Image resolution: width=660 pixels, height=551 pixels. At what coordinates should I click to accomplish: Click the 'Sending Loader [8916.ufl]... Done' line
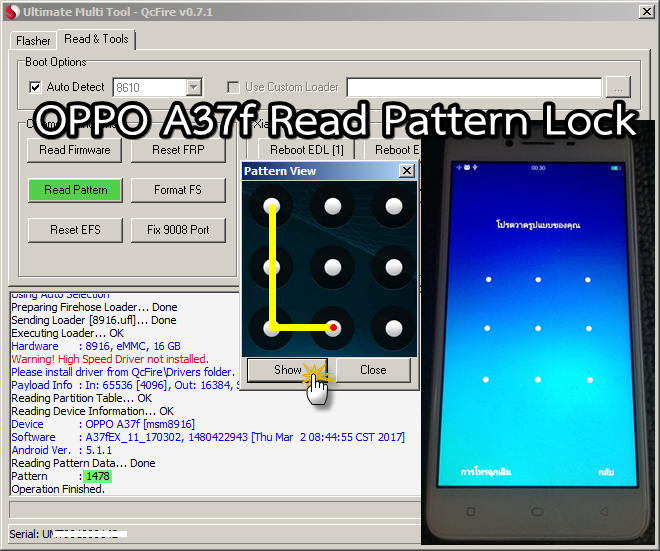94,320
